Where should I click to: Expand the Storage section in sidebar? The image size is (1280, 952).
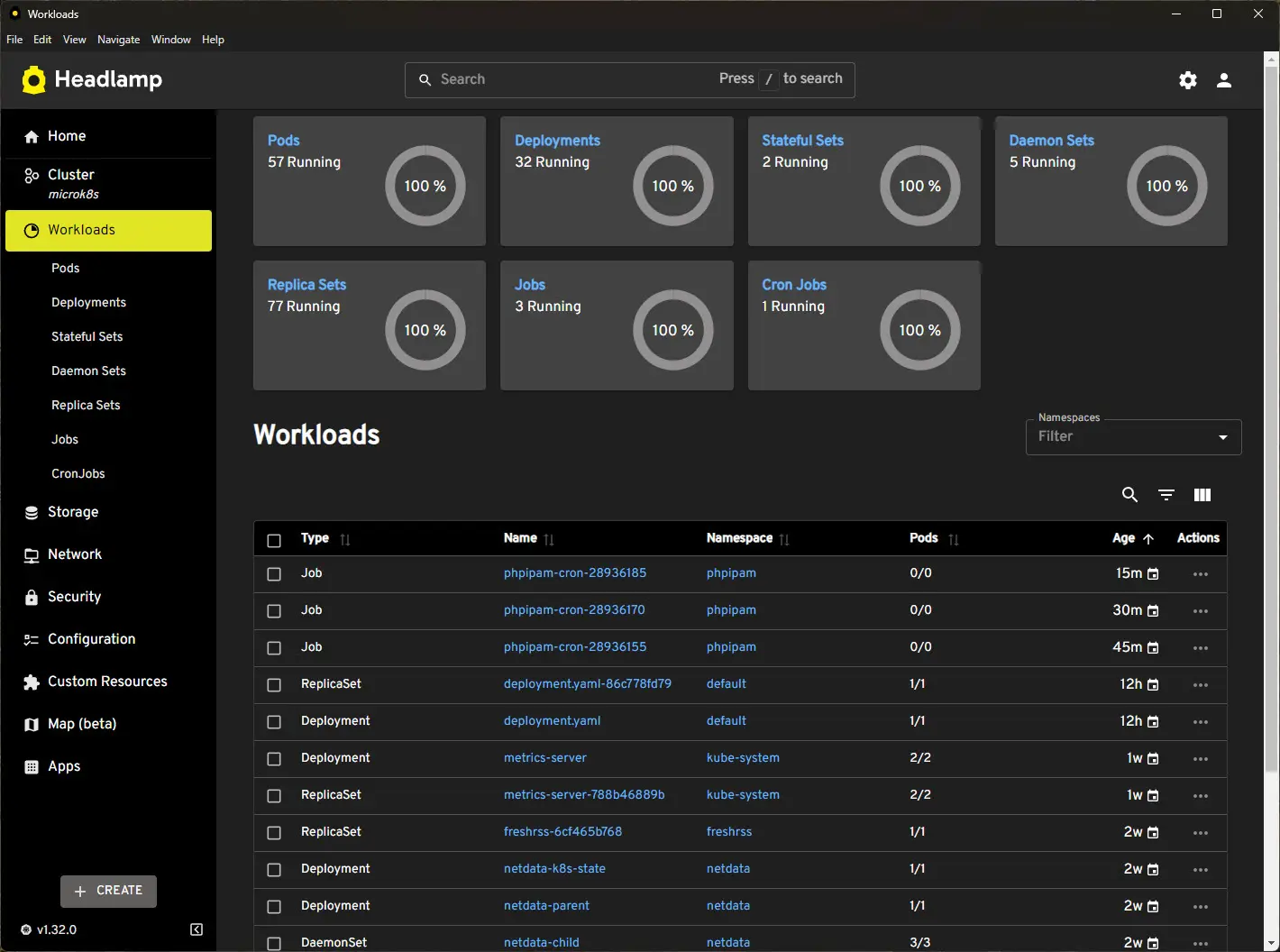tap(73, 512)
